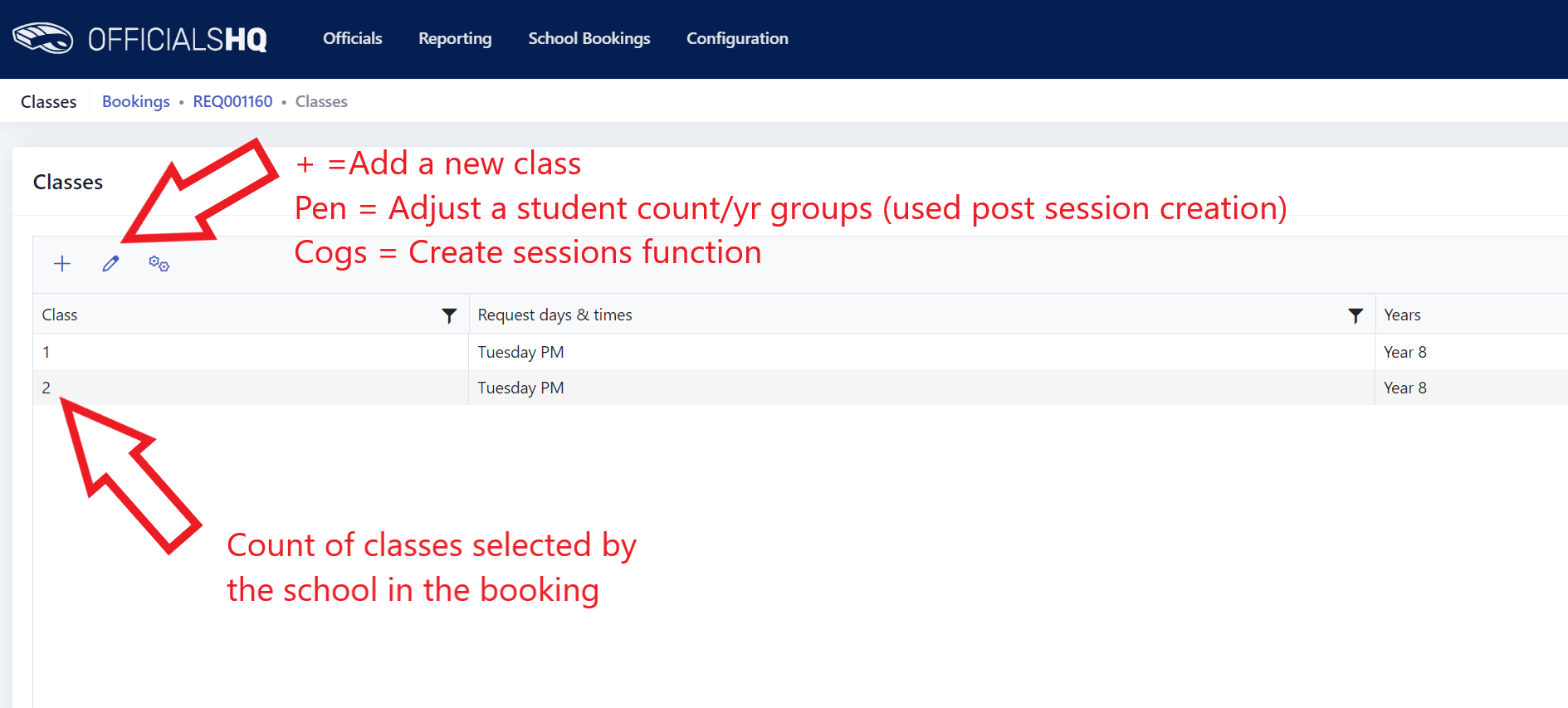Viewport: 1568px width, 708px height.
Task: Click the OfficialsHQ logo
Action: point(139,39)
